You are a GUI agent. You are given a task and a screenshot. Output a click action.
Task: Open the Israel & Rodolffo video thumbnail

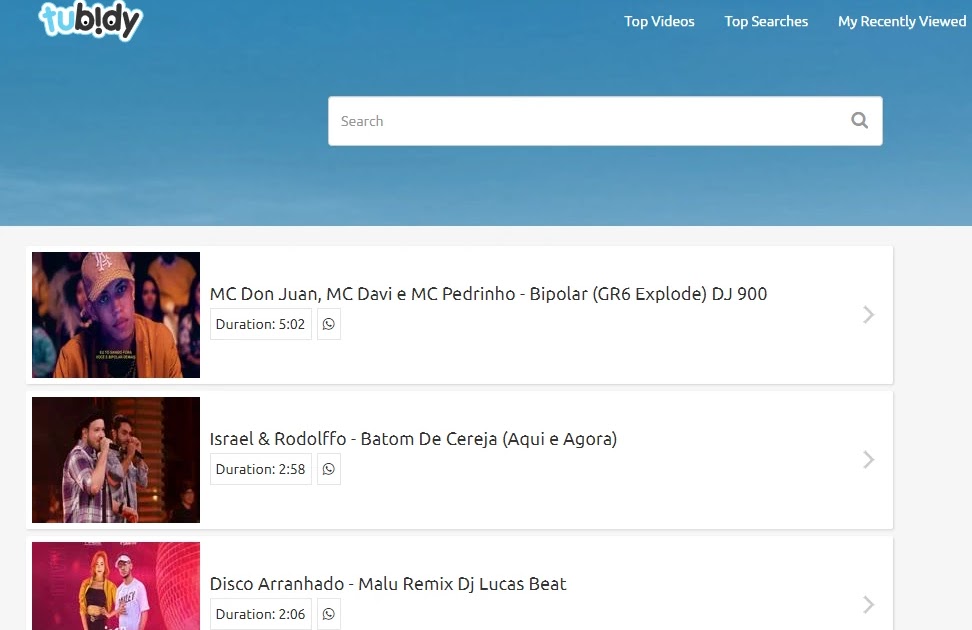tap(116, 460)
